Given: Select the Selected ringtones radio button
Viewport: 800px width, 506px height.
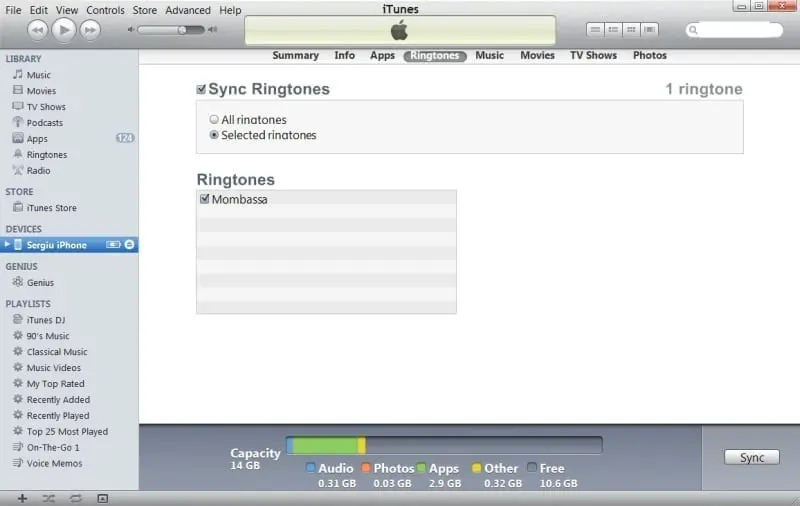Looking at the screenshot, I should point(214,135).
